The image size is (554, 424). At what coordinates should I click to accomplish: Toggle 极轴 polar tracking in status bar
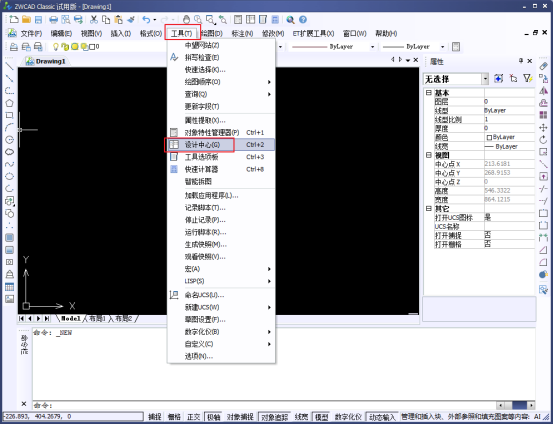pos(213,417)
